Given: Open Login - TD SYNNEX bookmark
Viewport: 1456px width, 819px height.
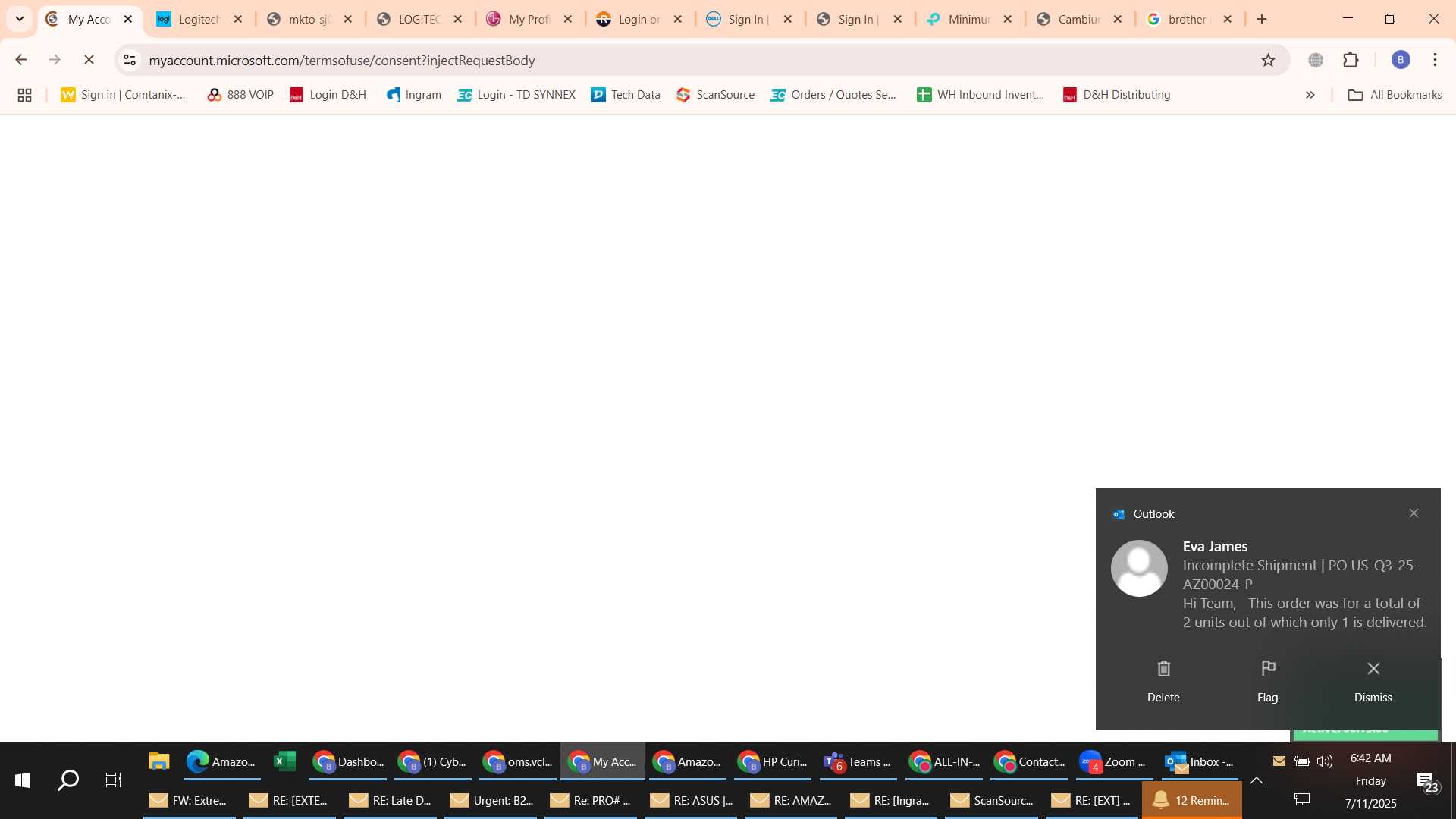Looking at the screenshot, I should click(x=516, y=95).
